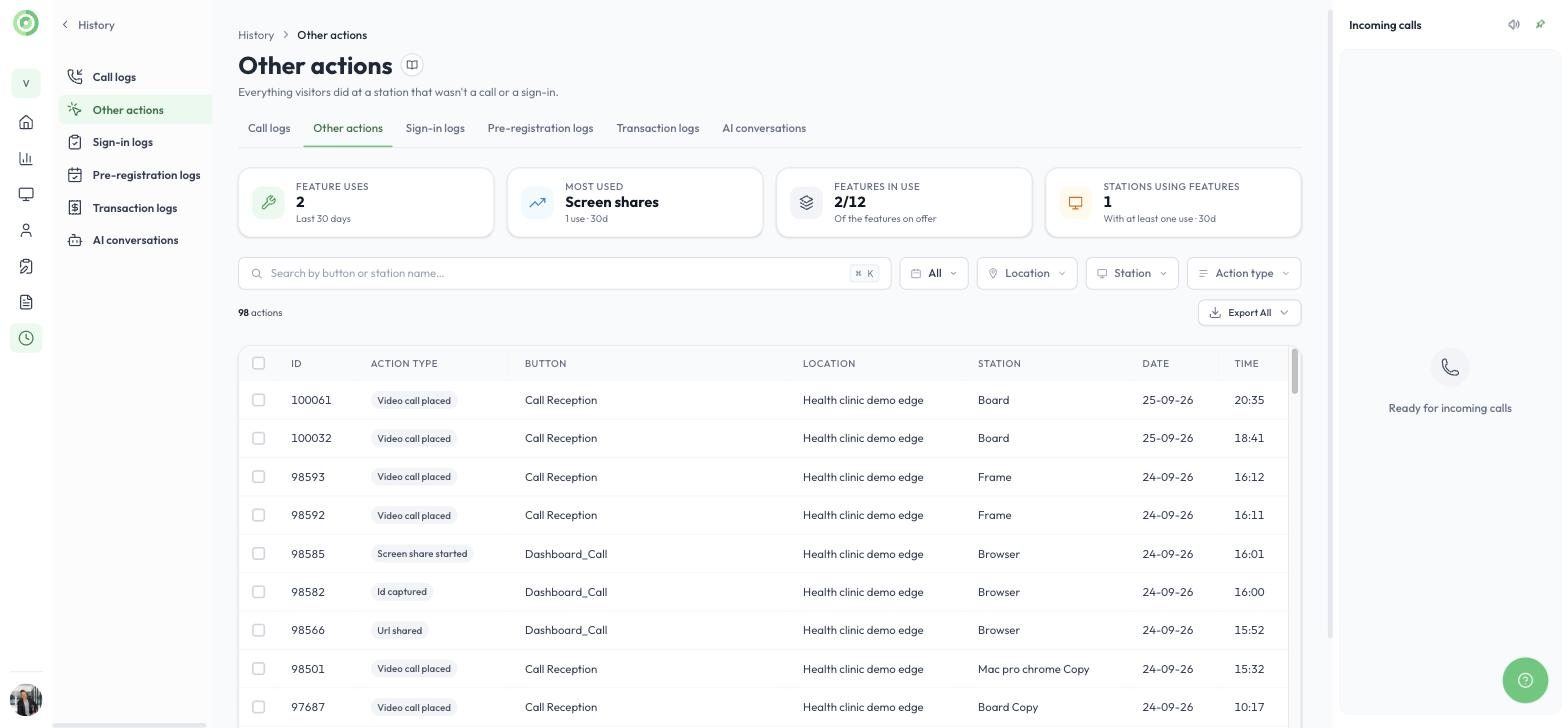Focus the search by button or station field
Viewport: 1568px width, 728px height.
(564, 273)
